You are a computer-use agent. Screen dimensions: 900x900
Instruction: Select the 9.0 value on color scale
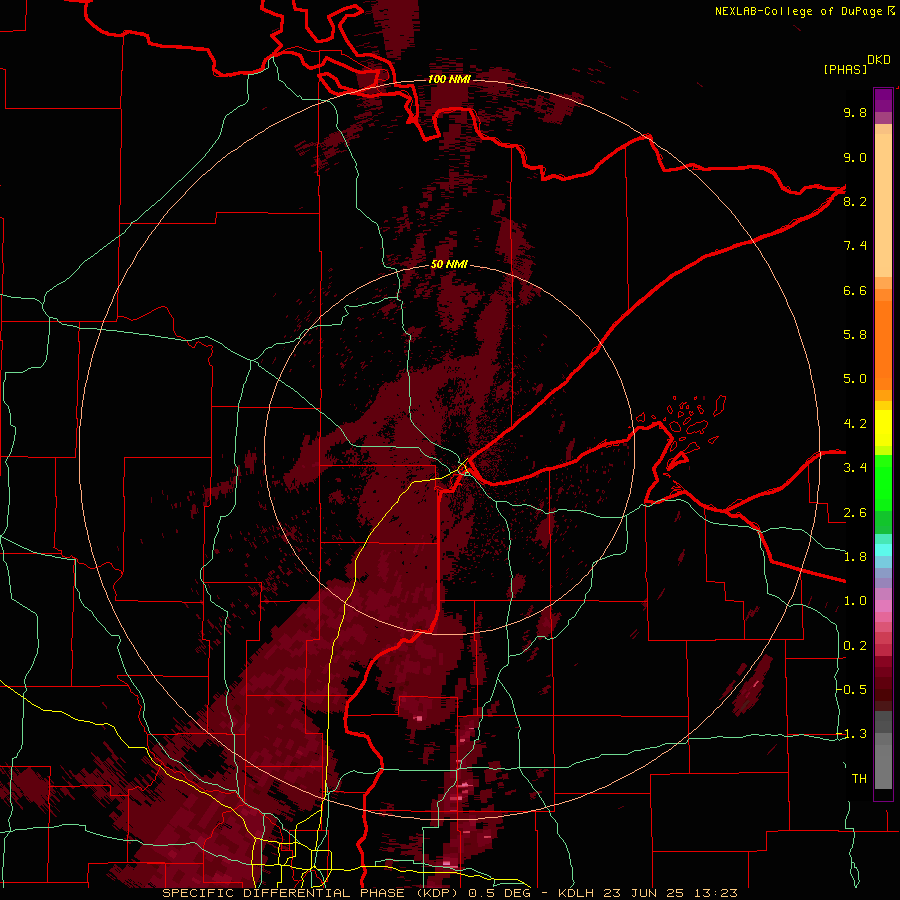click(855, 157)
